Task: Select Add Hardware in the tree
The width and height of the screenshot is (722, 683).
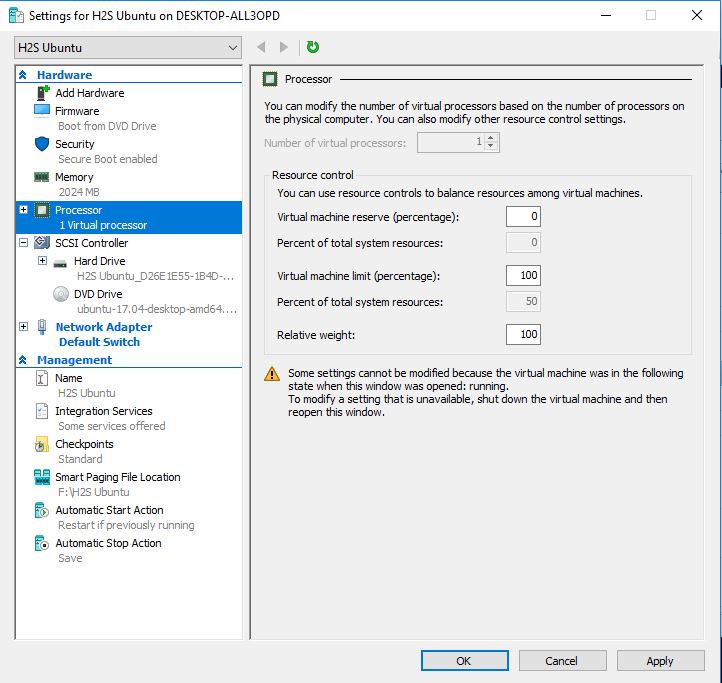Action: 90,93
